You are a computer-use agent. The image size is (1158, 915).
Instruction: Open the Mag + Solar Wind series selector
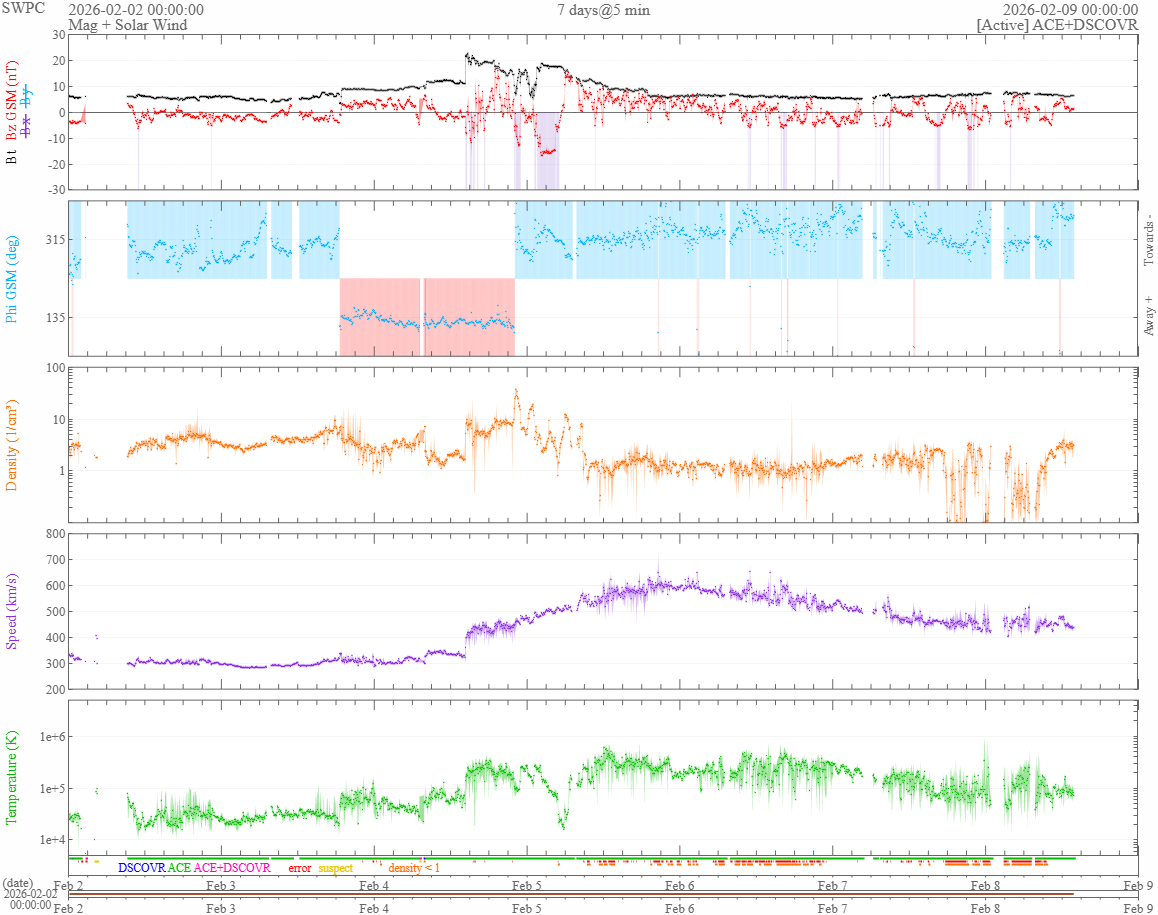click(x=128, y=24)
